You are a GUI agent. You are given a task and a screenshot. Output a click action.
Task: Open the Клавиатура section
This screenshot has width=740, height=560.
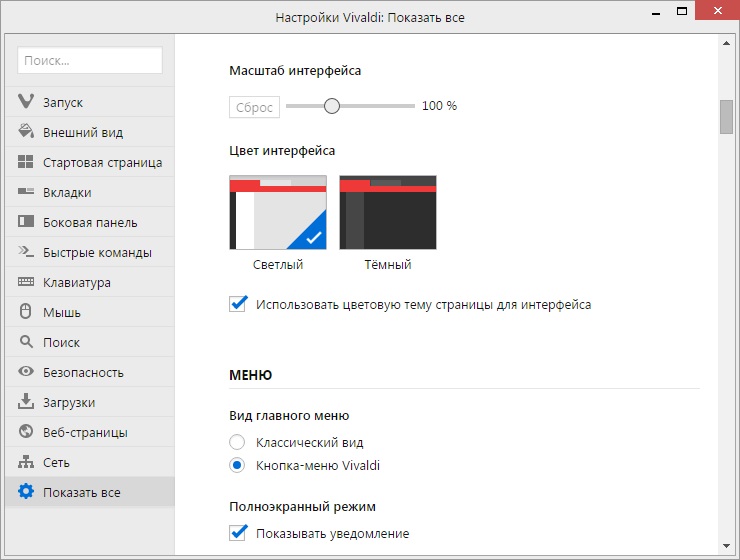90,282
